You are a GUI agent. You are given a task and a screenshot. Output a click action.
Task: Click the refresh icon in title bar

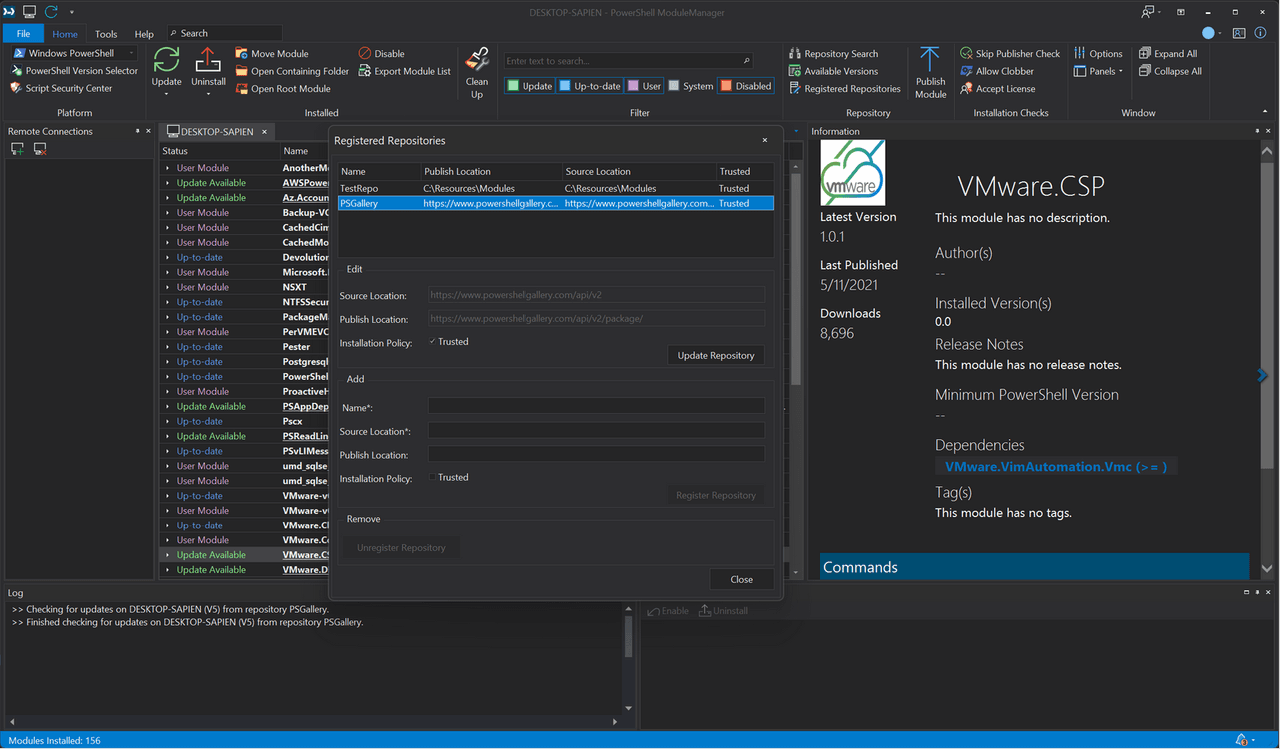pos(51,12)
